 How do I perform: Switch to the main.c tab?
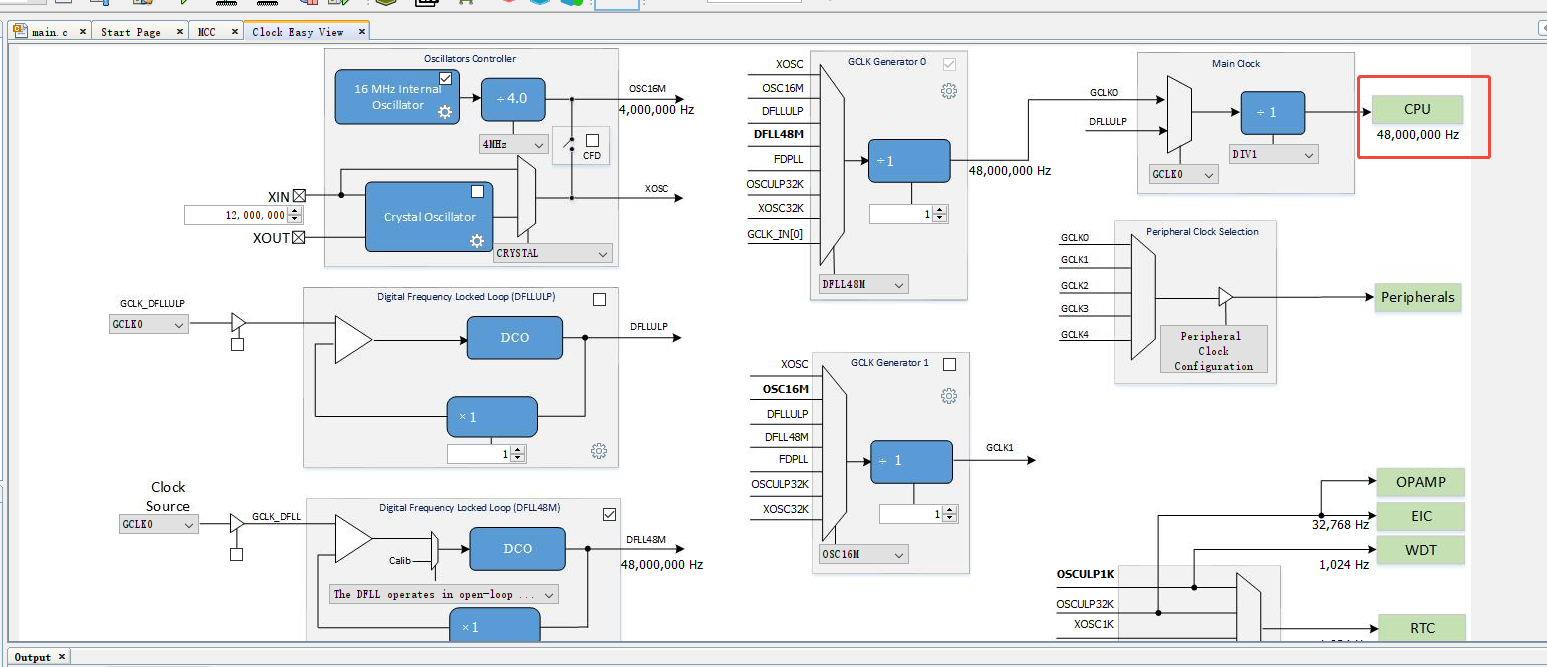point(49,32)
